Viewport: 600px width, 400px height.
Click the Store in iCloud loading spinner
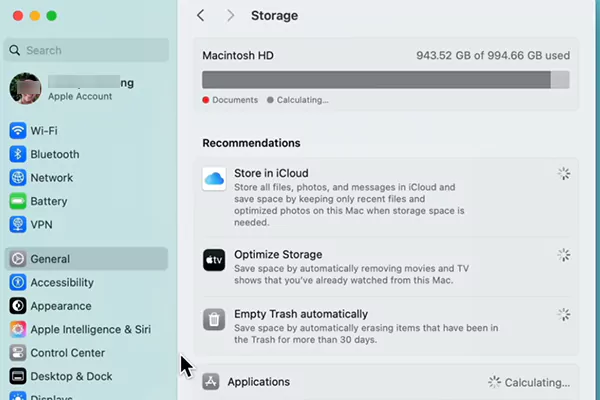click(x=564, y=174)
